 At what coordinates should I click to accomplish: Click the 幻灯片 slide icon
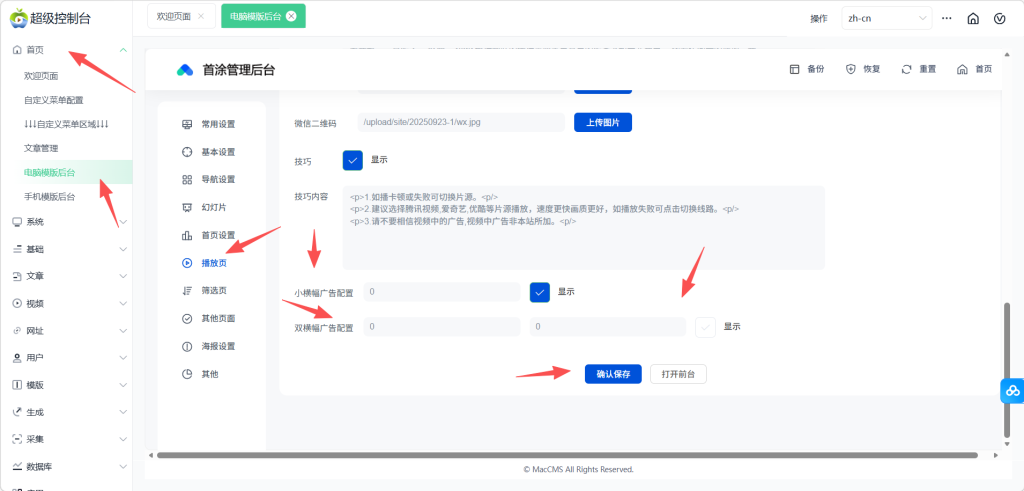(x=187, y=208)
